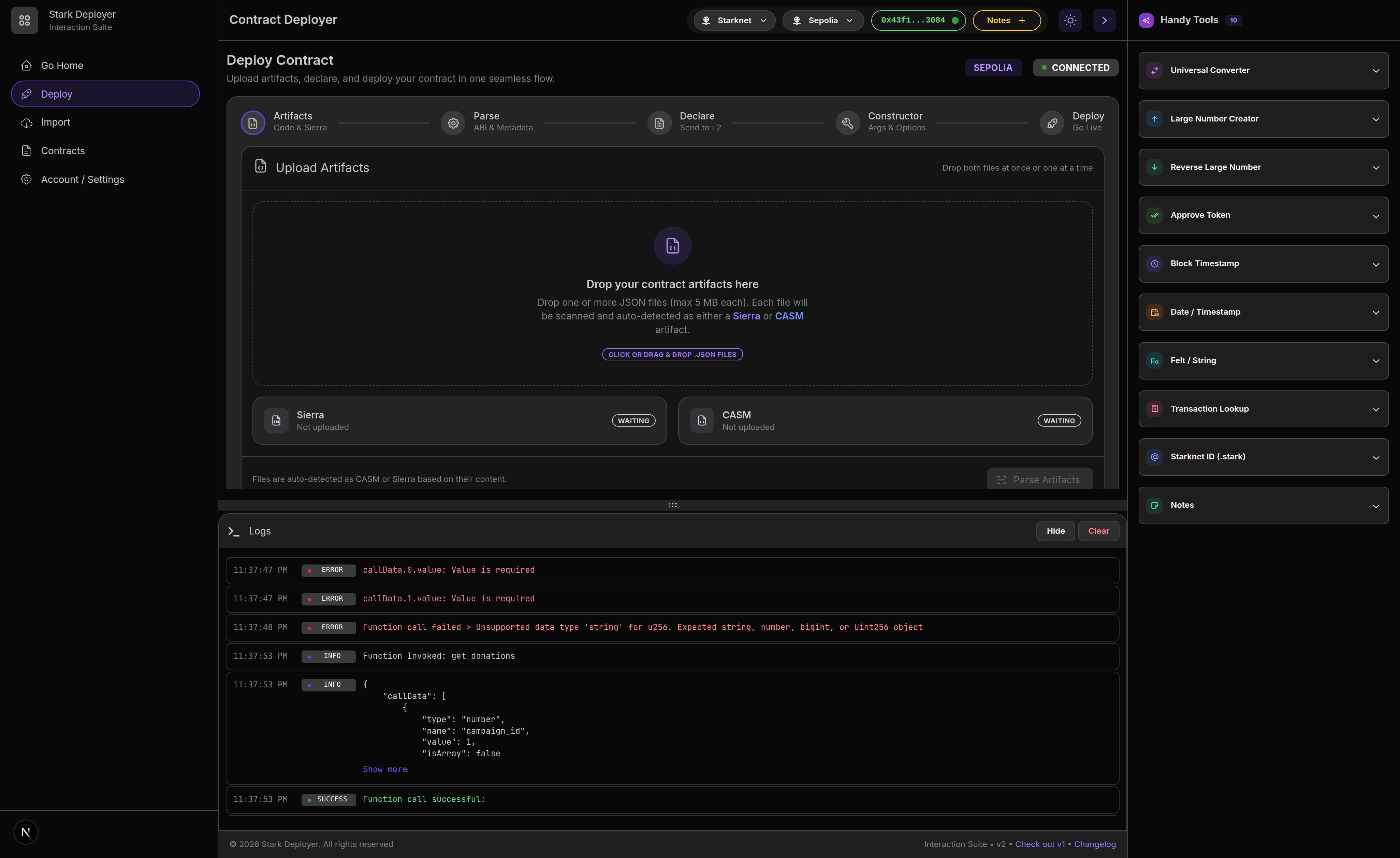Viewport: 1400px width, 858px height.
Task: Click the Starknet ID at-sign icon
Action: point(1154,457)
